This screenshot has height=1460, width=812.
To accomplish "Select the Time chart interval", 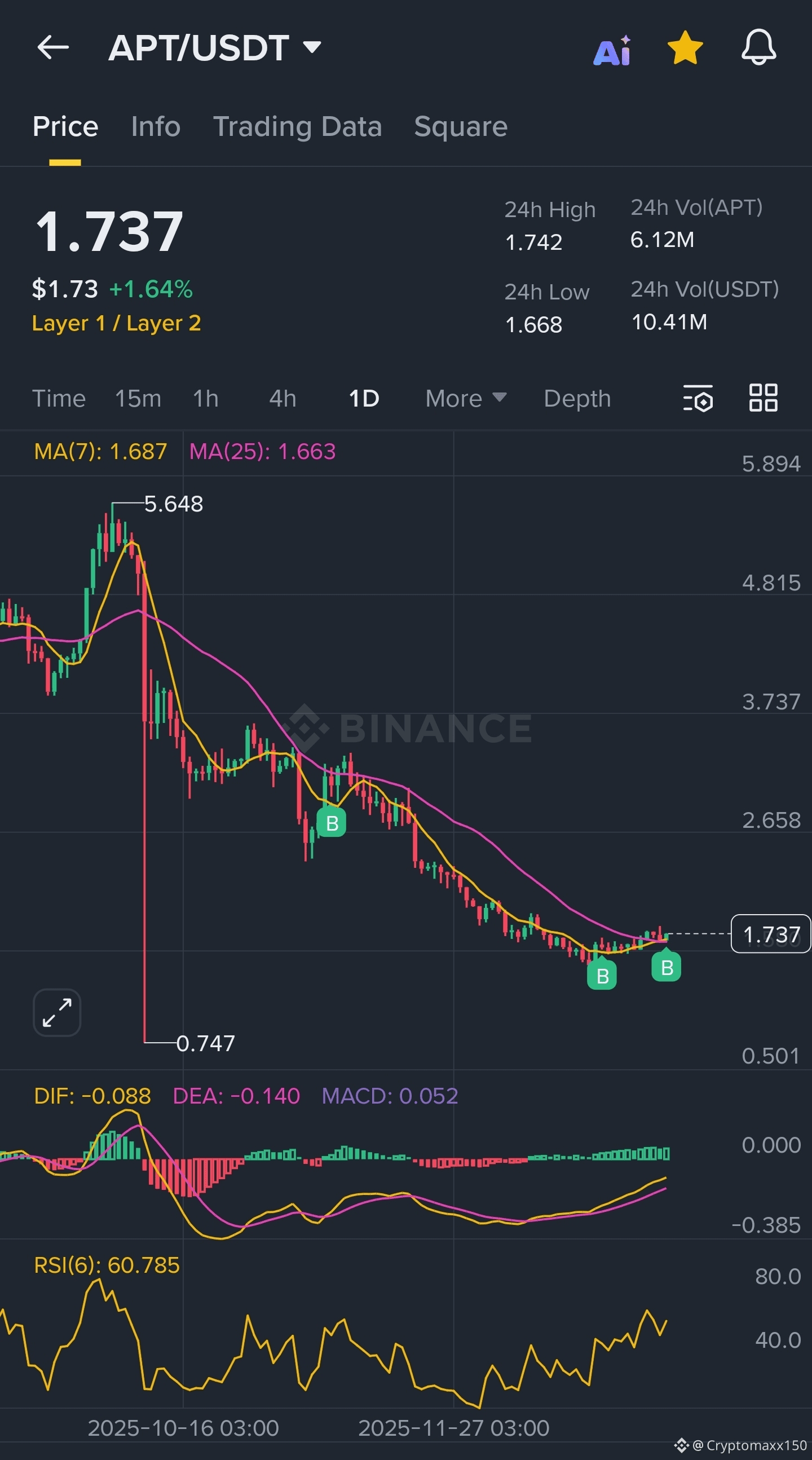I will pos(59,399).
